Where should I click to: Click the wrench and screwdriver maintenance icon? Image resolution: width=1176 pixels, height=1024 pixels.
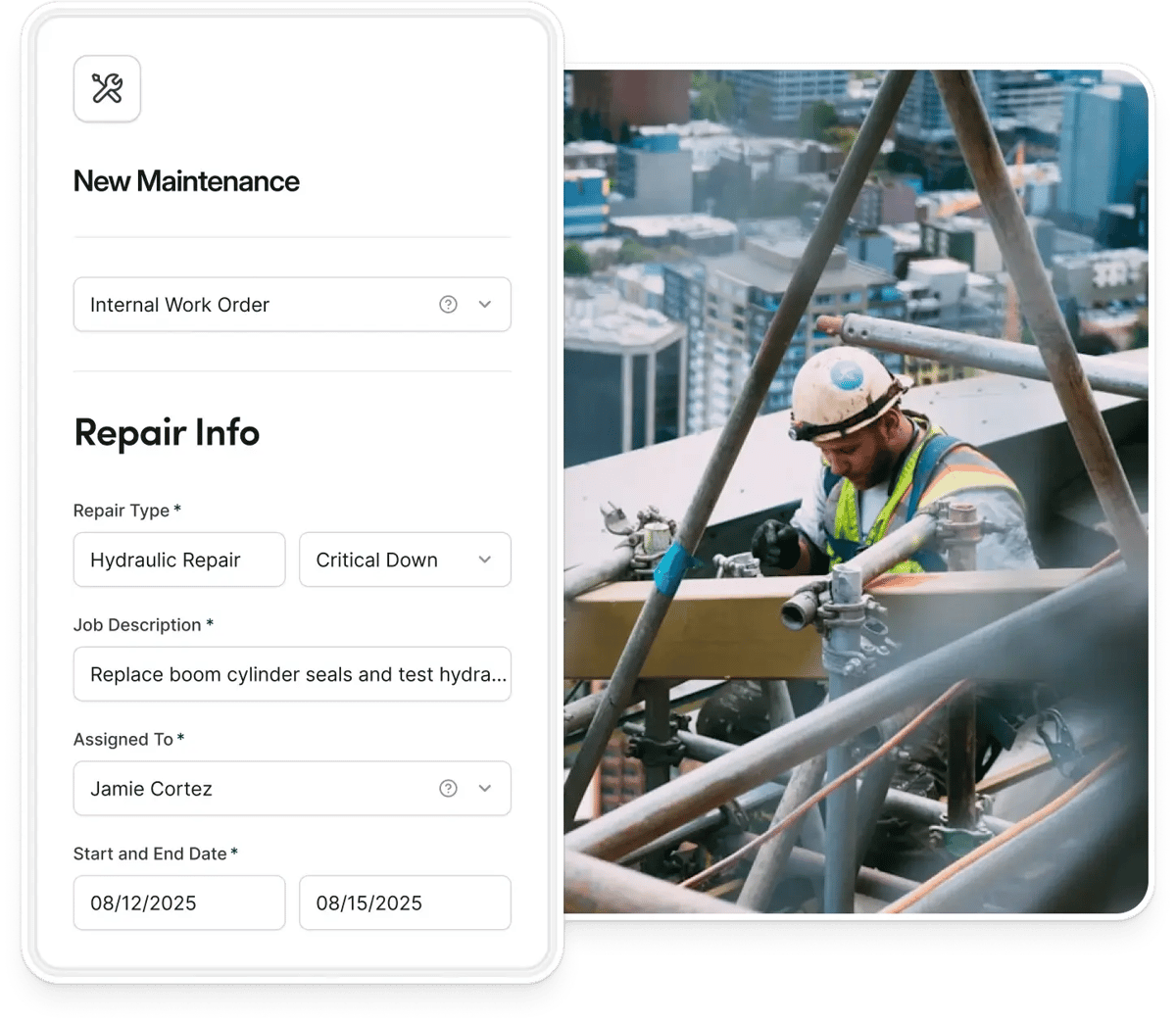pos(107,89)
